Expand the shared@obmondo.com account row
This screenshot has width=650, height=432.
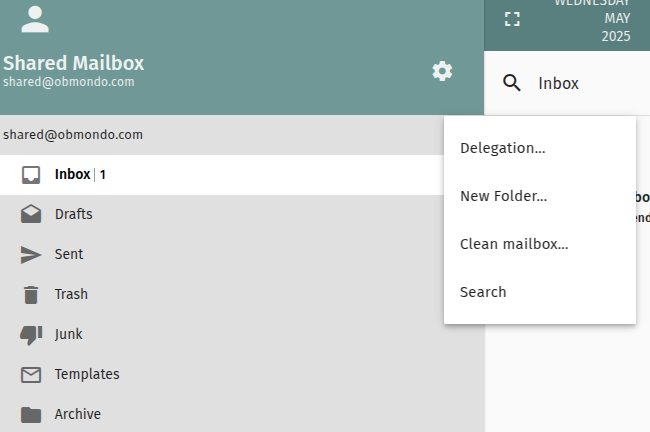pos(73,134)
